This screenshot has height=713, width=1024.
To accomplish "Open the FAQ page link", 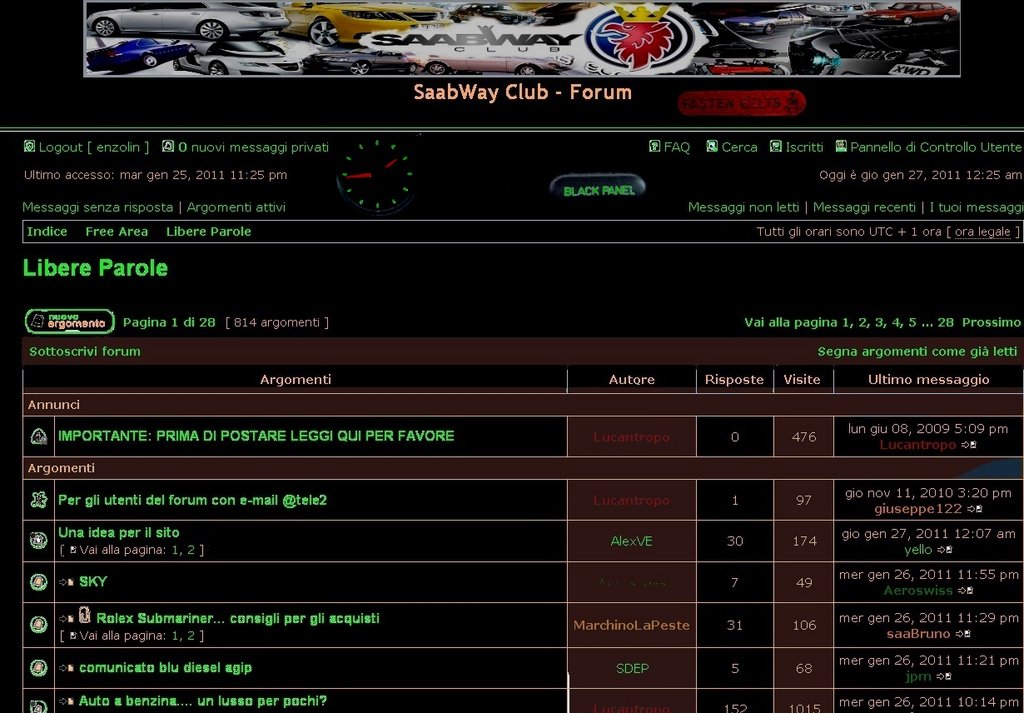I will 677,147.
